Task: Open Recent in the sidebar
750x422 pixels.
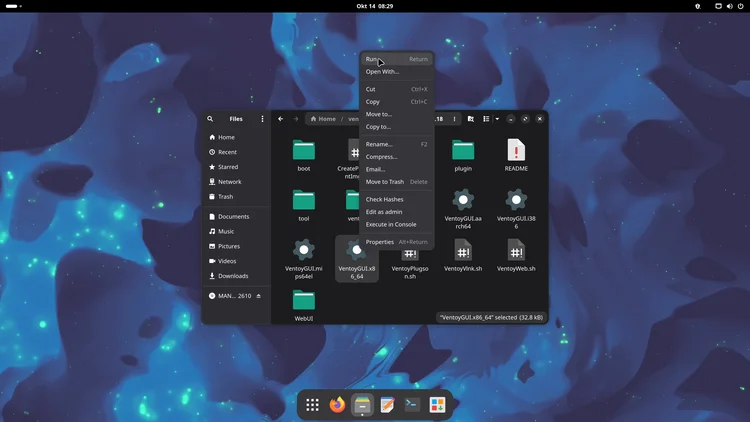Action: (236, 152)
